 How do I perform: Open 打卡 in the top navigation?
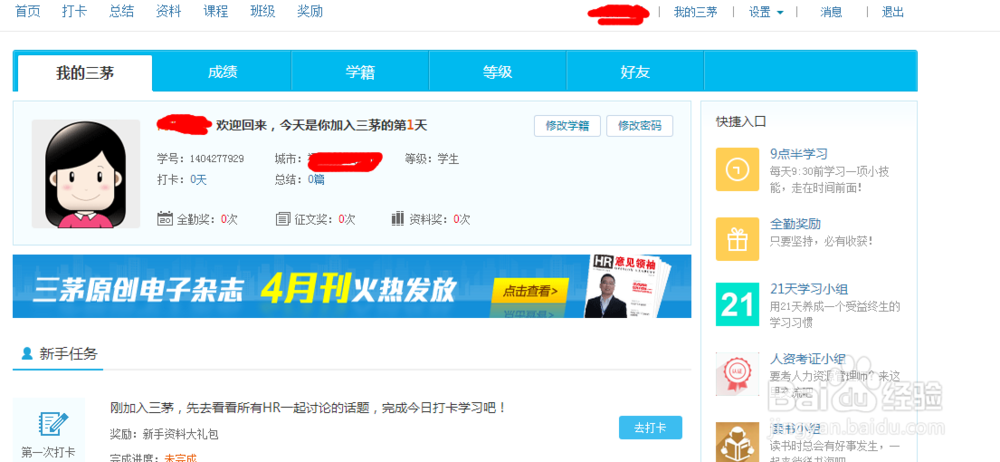[75, 11]
